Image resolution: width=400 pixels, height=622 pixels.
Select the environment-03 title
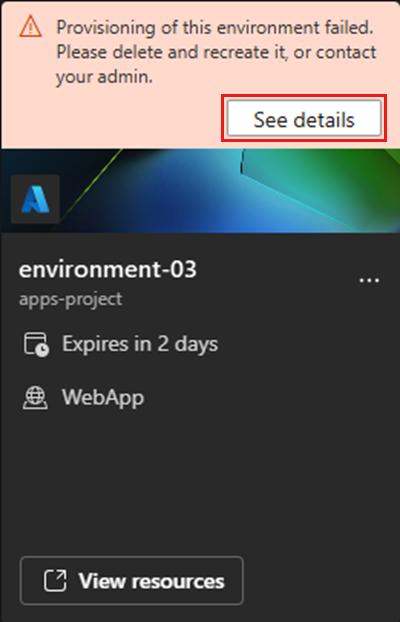(x=108, y=270)
